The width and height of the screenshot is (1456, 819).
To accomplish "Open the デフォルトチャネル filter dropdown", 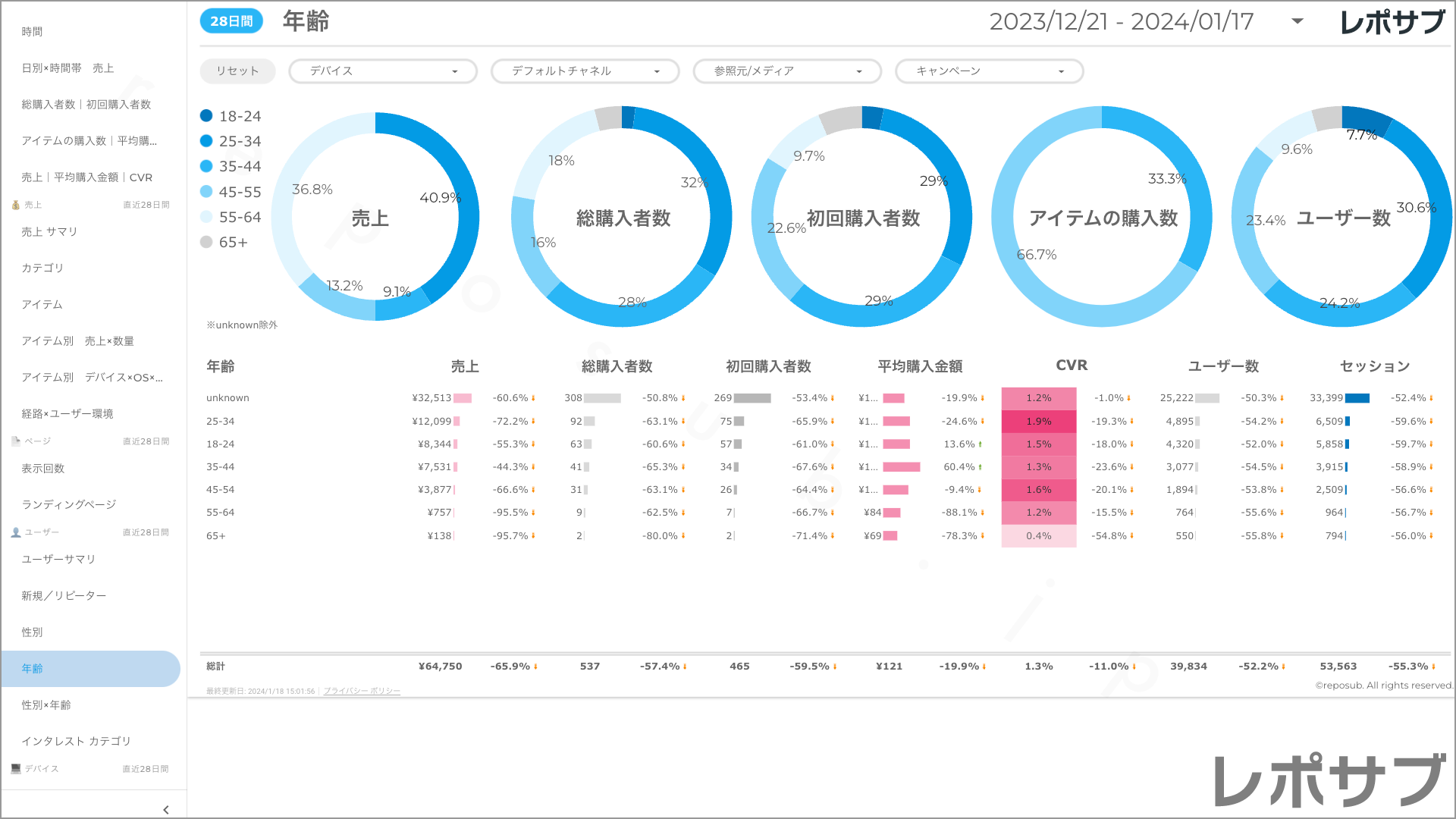I will point(585,71).
